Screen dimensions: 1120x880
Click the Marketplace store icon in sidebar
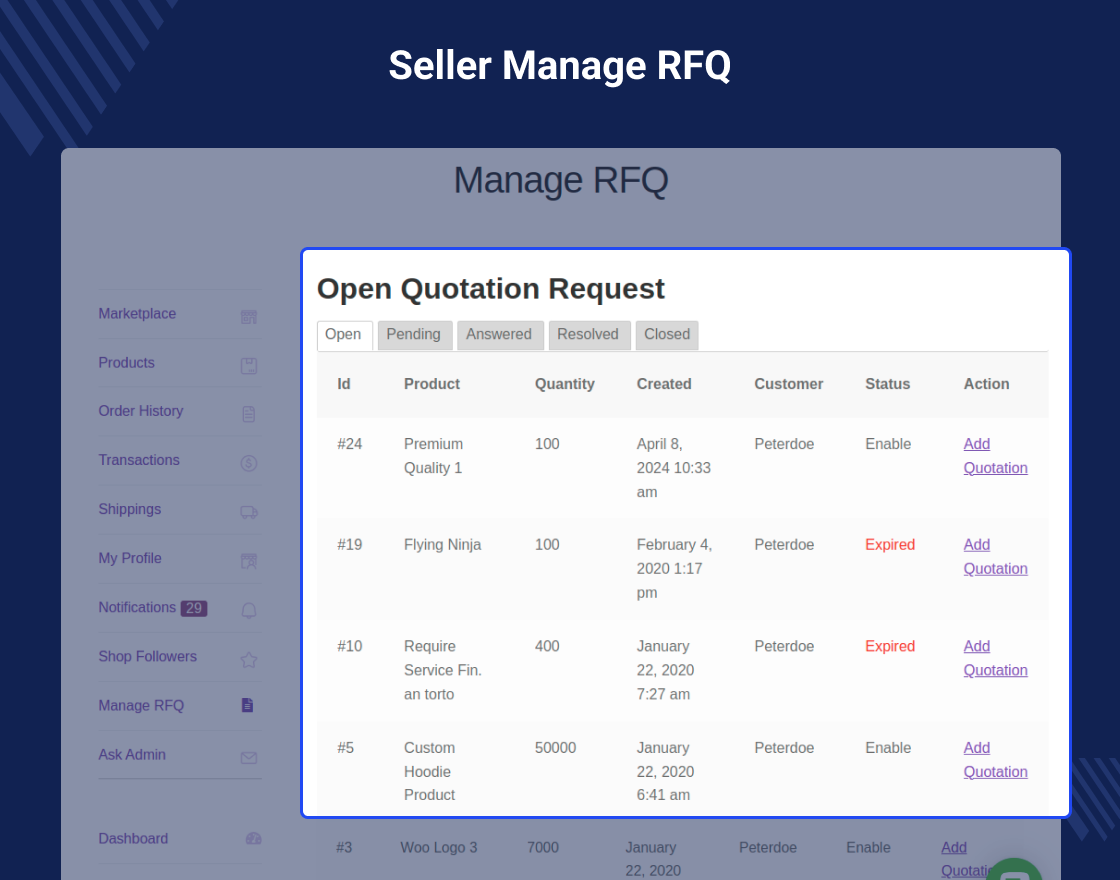pos(249,317)
